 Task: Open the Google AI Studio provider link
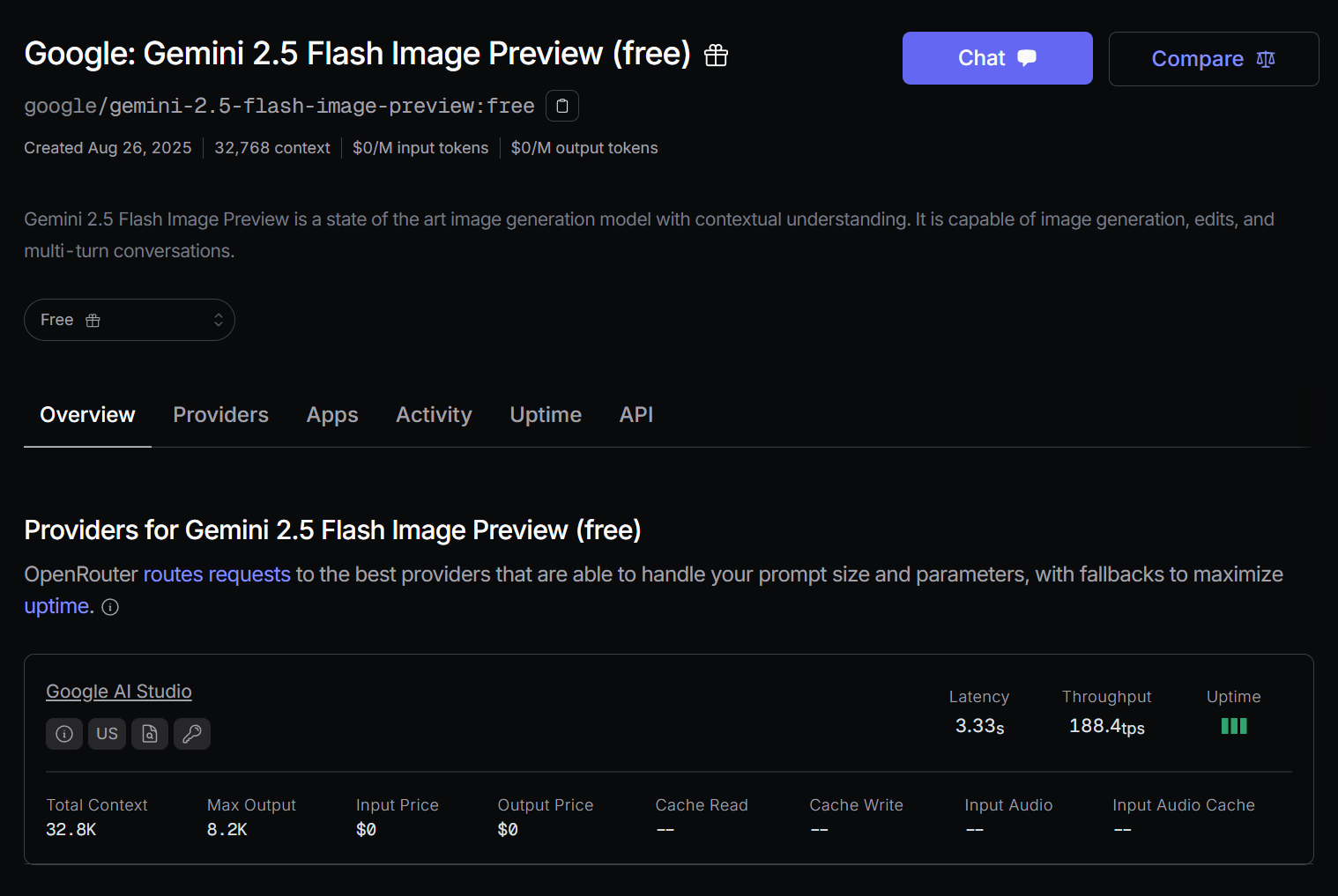point(119,692)
